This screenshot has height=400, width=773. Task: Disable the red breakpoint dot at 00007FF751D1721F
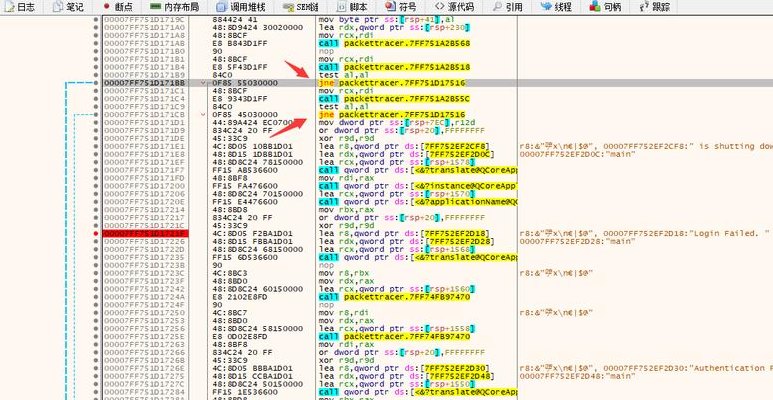(96, 233)
